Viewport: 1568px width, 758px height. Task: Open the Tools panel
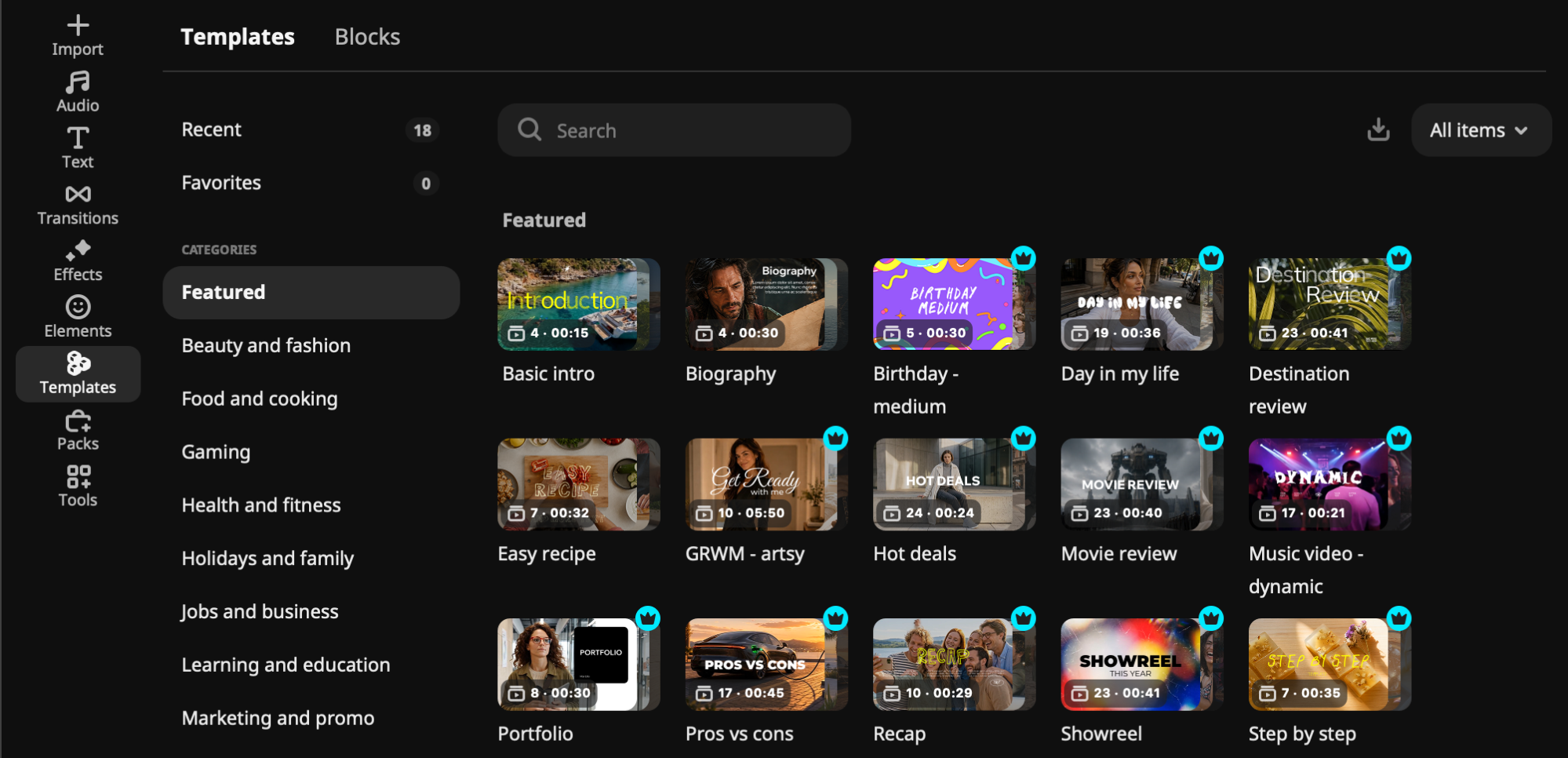coord(78,487)
